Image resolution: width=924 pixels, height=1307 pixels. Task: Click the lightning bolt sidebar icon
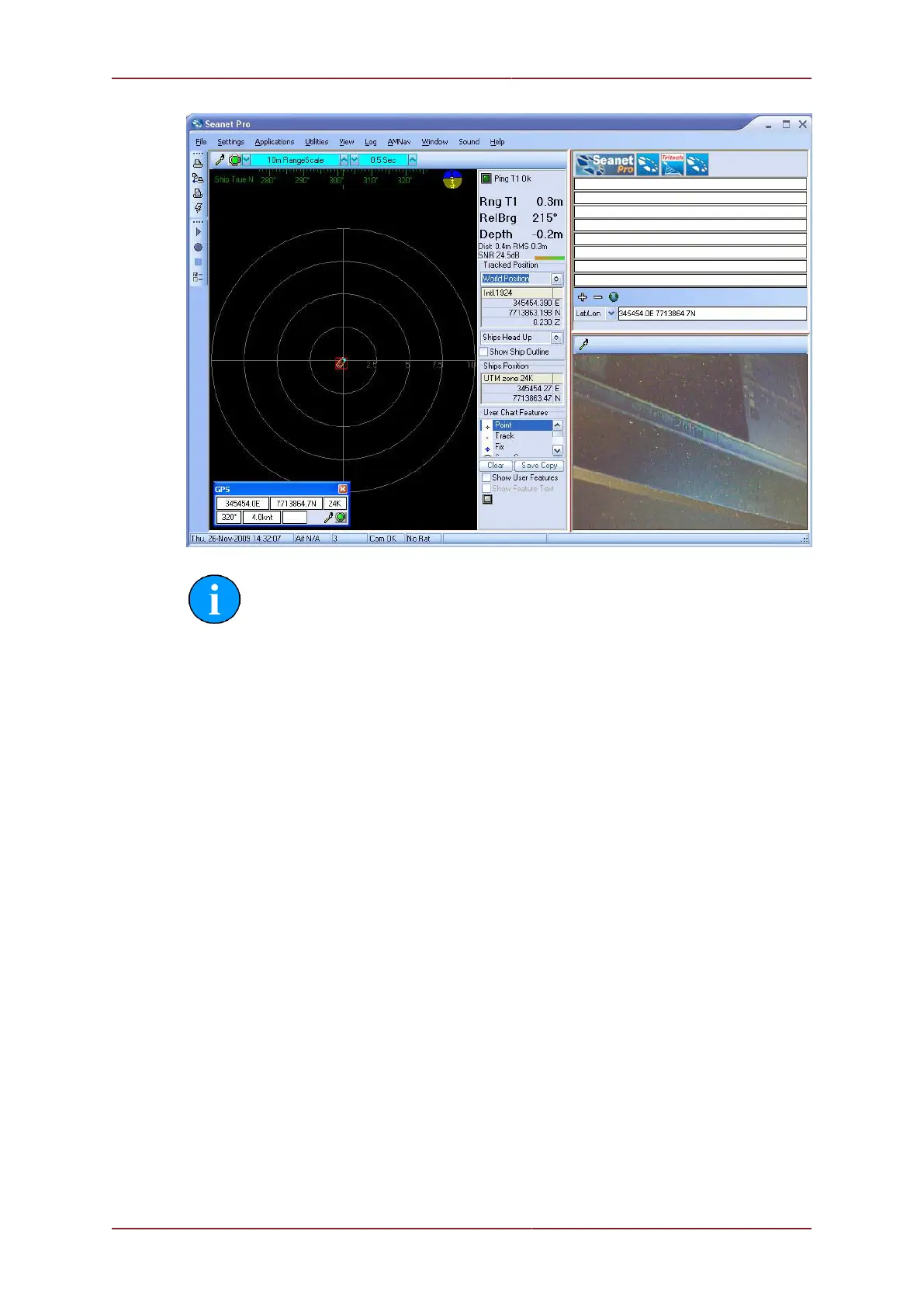[x=198, y=208]
